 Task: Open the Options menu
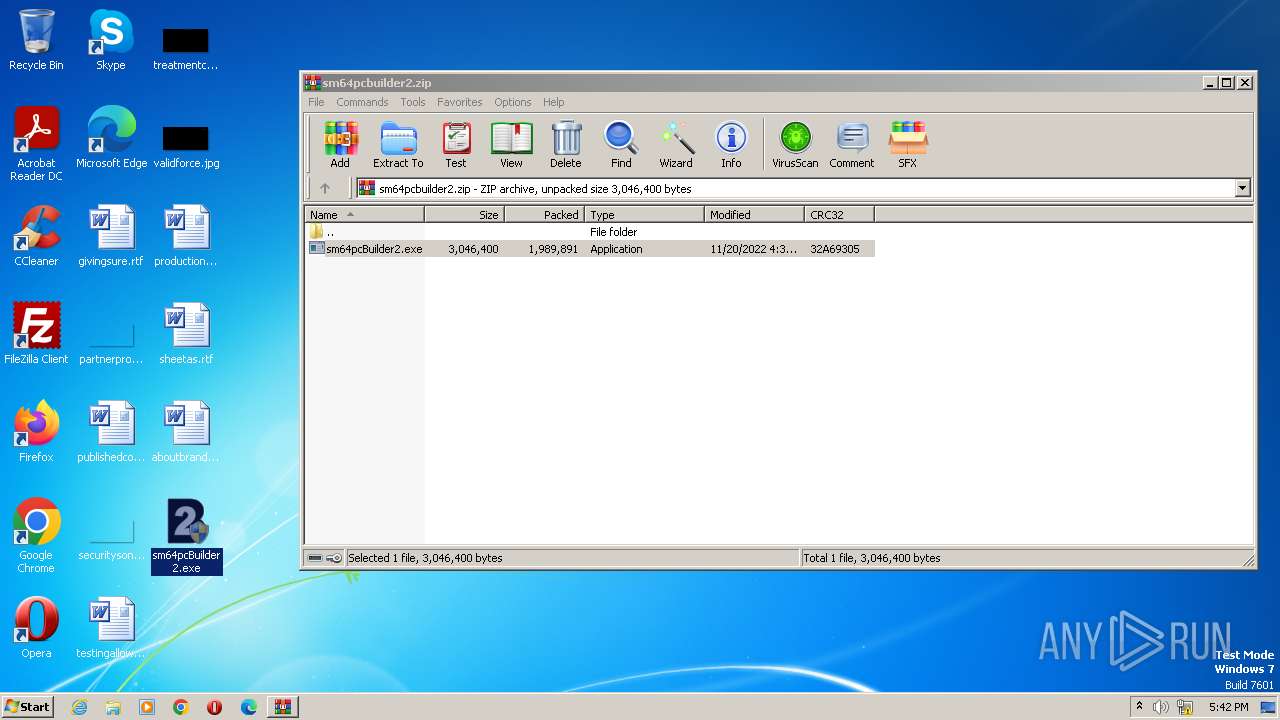[x=512, y=102]
